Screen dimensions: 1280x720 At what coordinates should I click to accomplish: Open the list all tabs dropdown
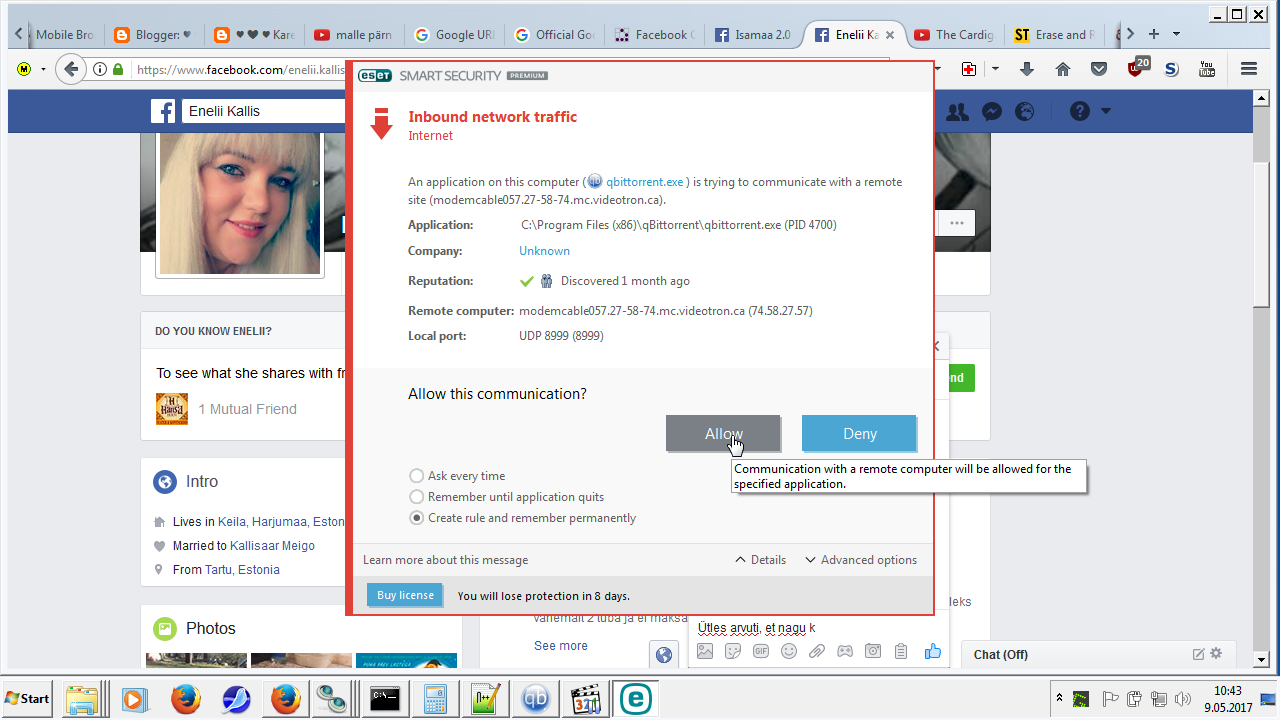point(1176,34)
